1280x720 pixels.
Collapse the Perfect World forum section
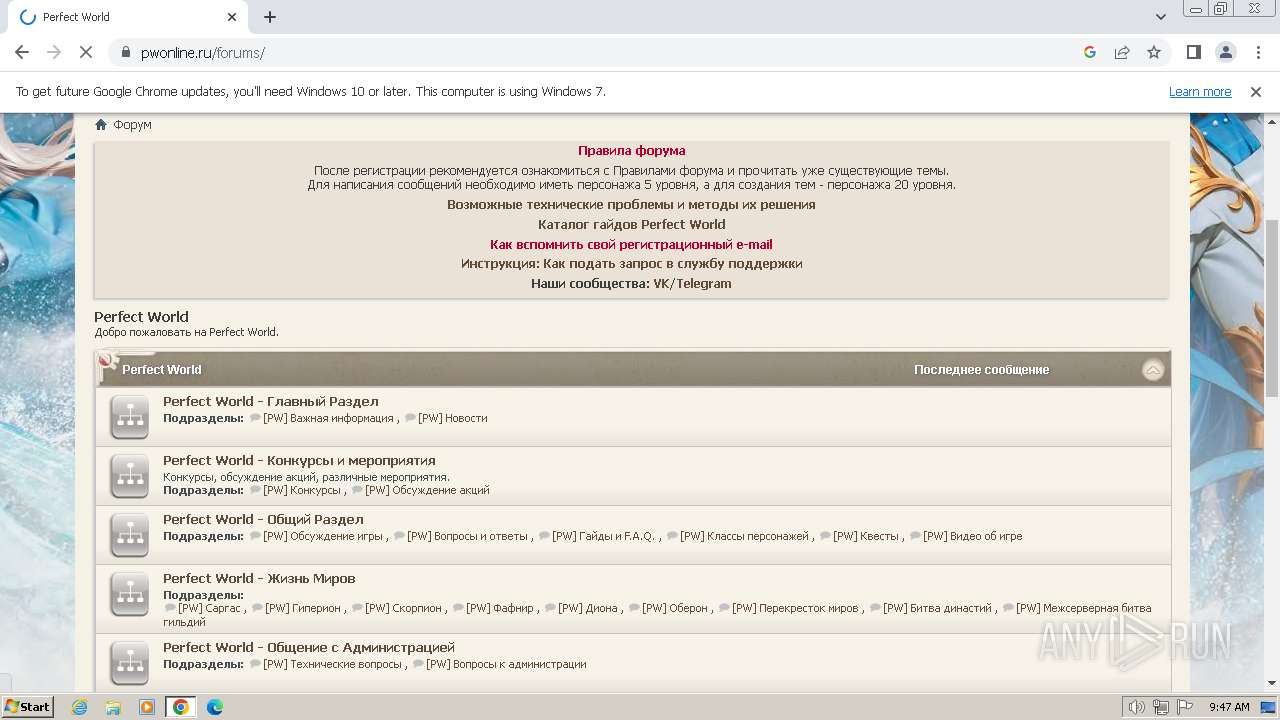(x=1153, y=370)
